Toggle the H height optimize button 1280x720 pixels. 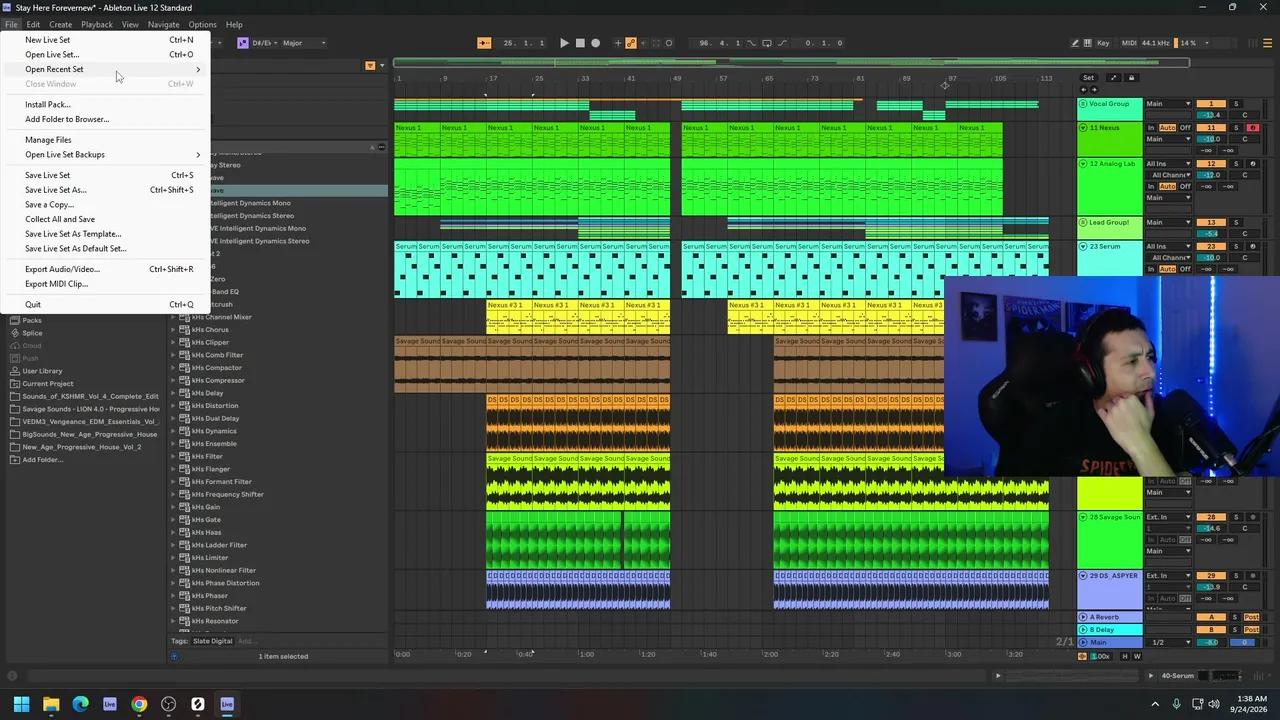1124,656
